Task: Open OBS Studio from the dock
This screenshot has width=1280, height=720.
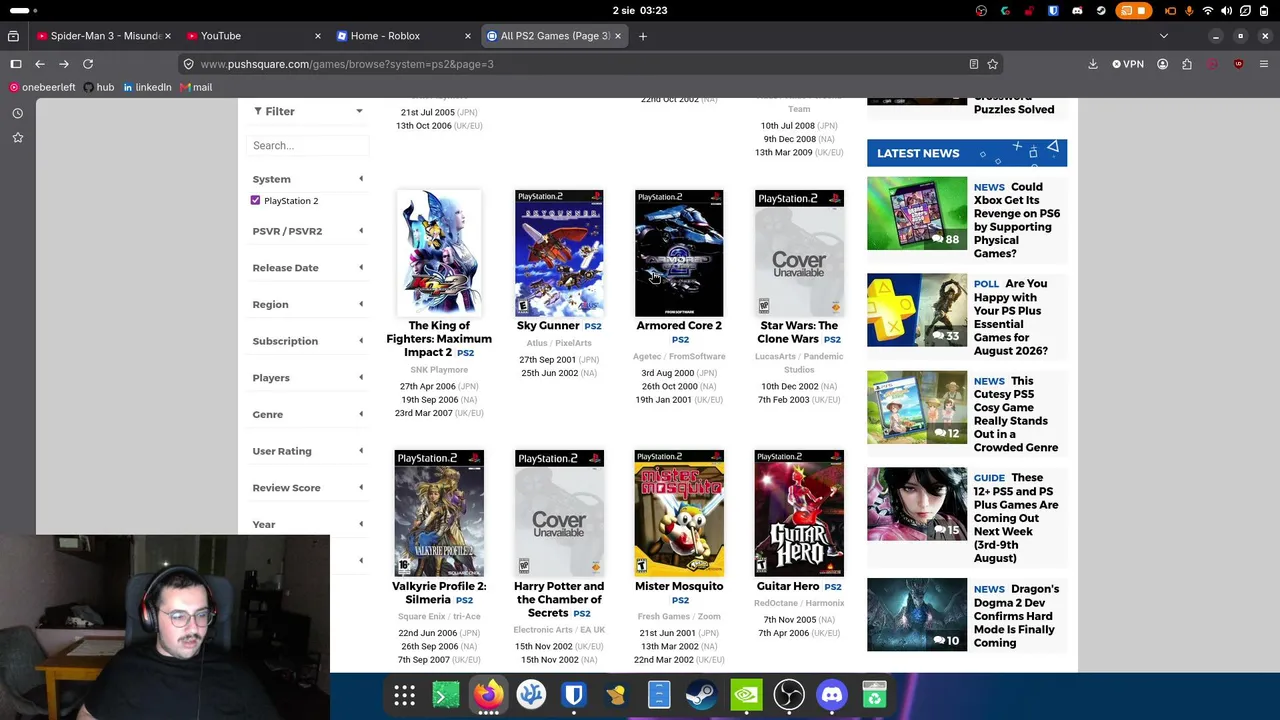Action: tap(789, 695)
